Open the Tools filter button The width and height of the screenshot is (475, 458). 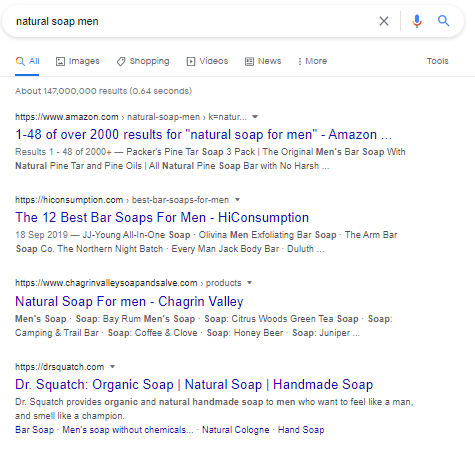coord(438,61)
